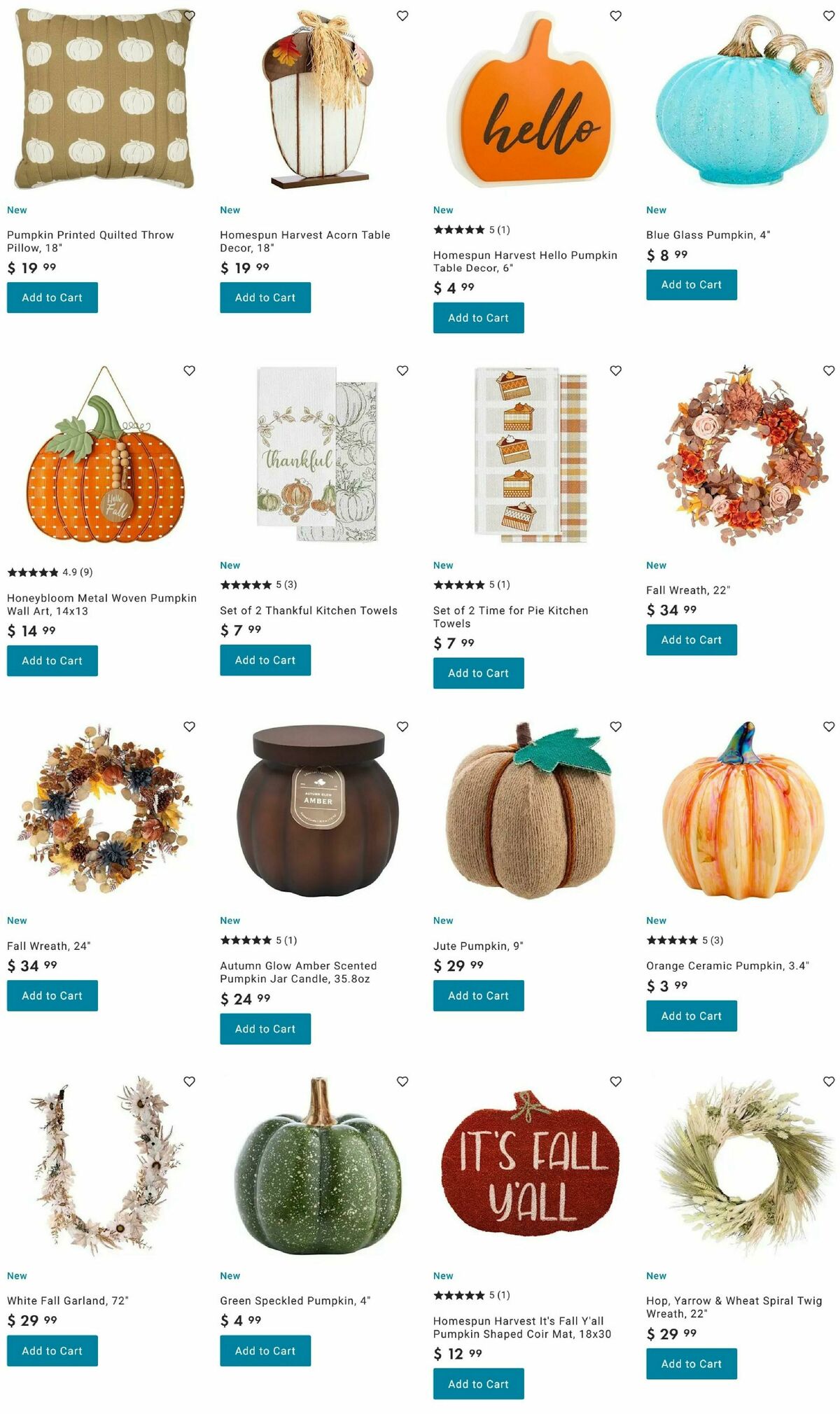Screen dimensions: 840x1414
Task: Add Jute Pumpkin 9" to cart
Action: [479, 995]
